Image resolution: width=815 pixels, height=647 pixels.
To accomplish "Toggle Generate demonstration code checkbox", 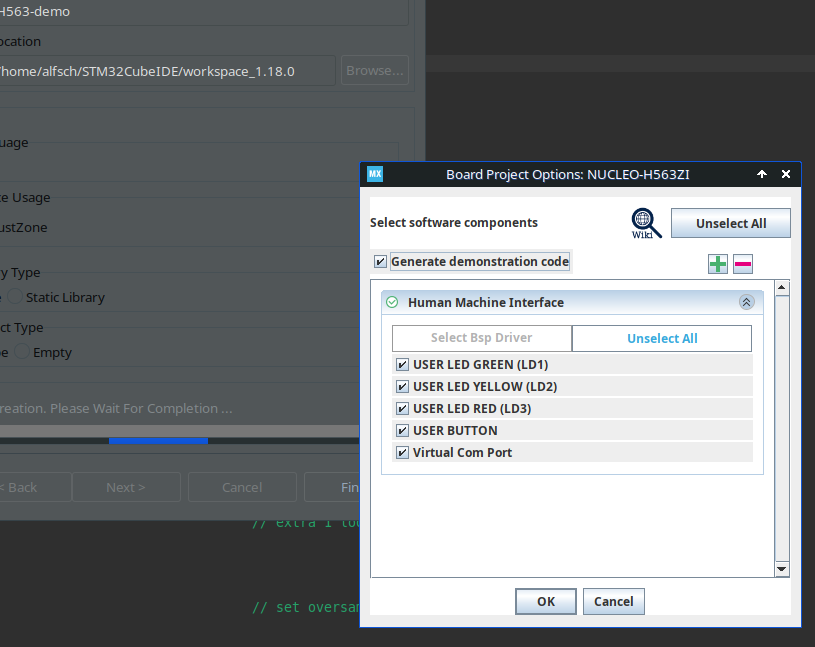I will pyautogui.click(x=380, y=261).
